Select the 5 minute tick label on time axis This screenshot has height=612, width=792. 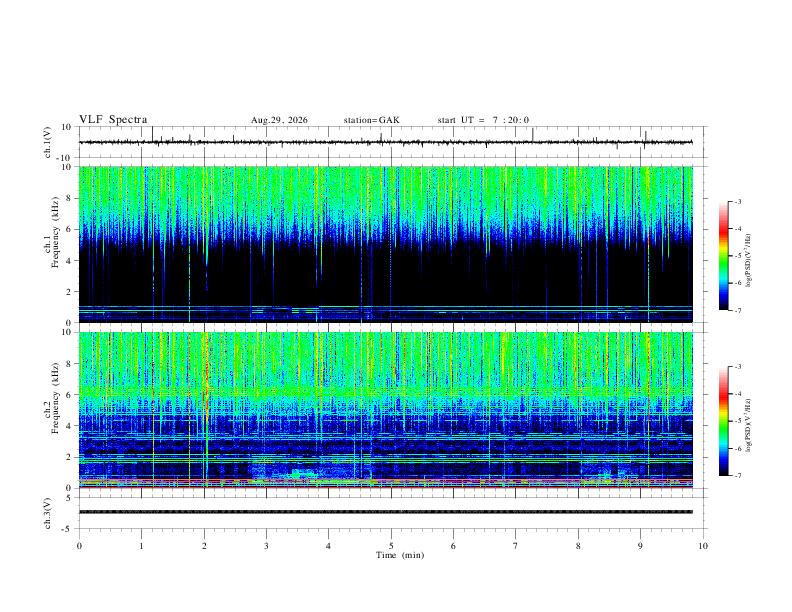click(391, 546)
